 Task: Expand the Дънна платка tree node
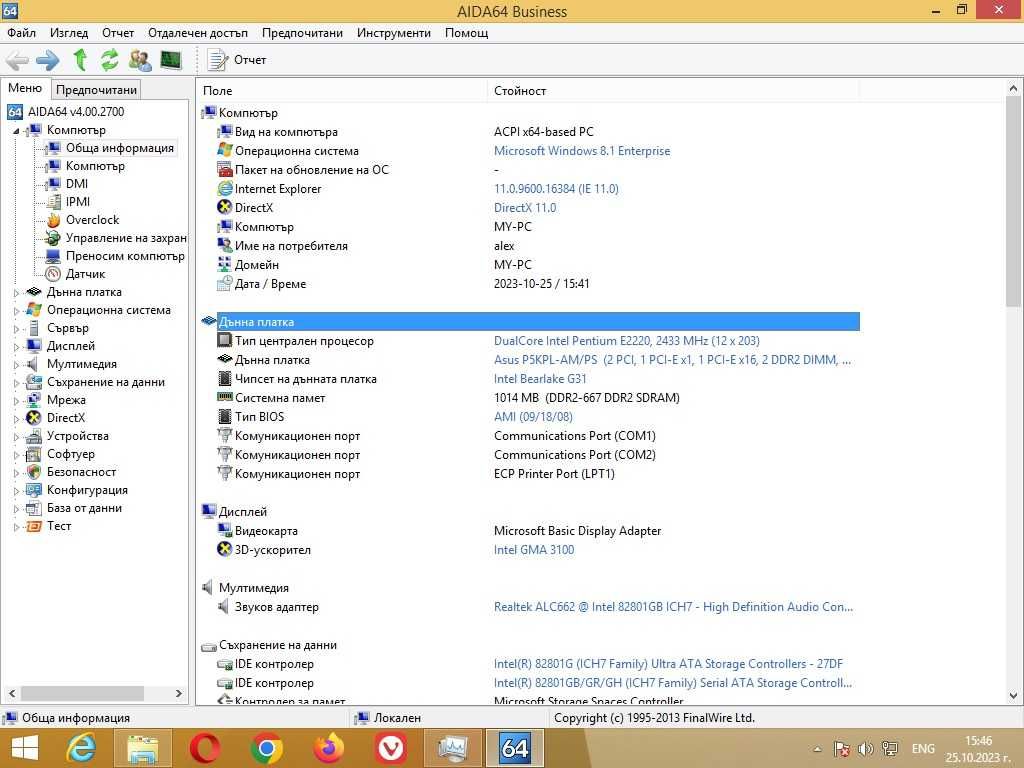[16, 293]
